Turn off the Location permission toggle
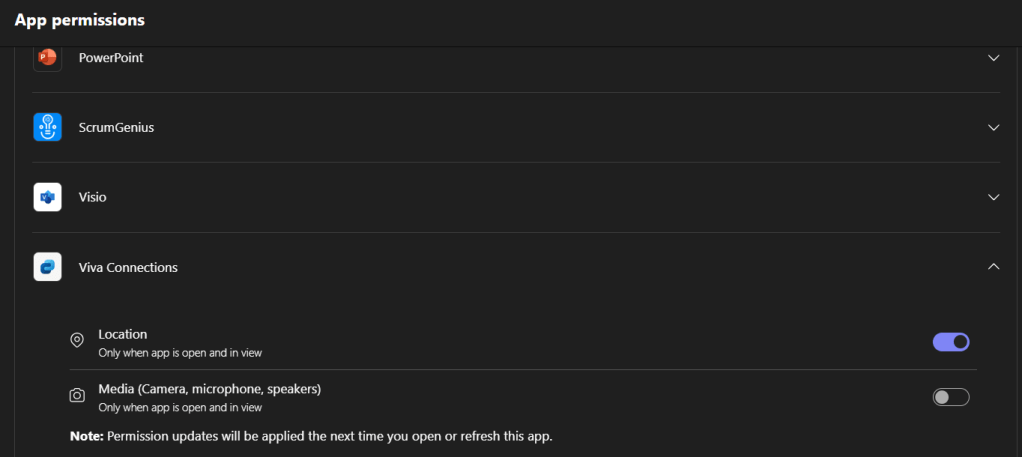Viewport: 1022px width, 457px height. (x=951, y=342)
